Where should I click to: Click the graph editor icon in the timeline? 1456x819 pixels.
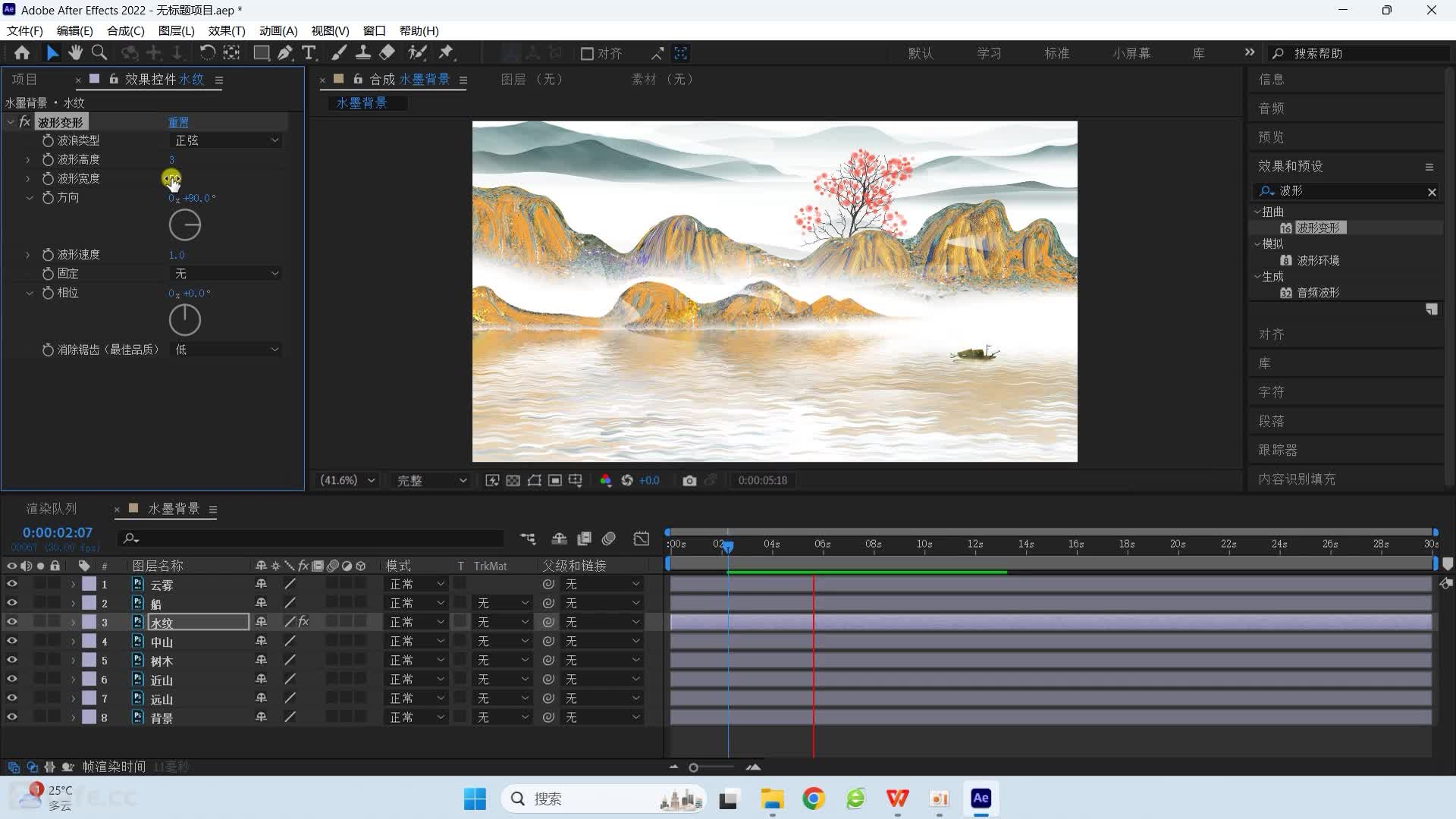642,539
